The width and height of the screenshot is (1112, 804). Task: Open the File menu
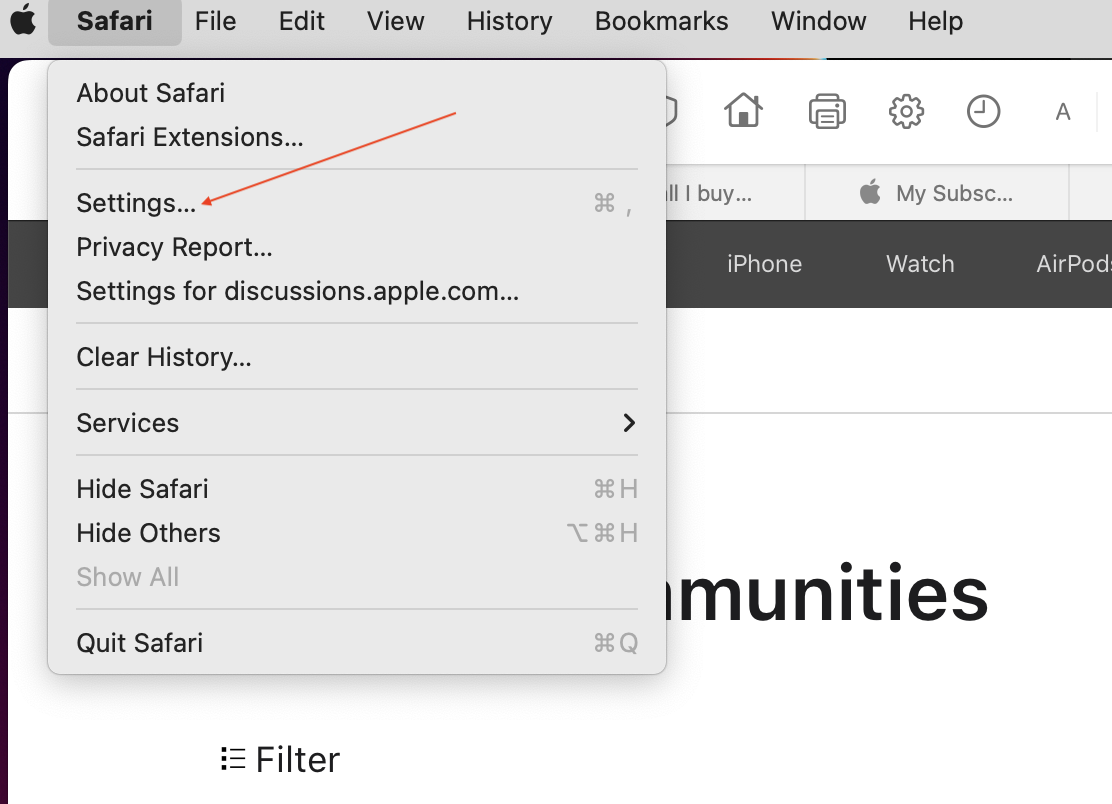(215, 21)
